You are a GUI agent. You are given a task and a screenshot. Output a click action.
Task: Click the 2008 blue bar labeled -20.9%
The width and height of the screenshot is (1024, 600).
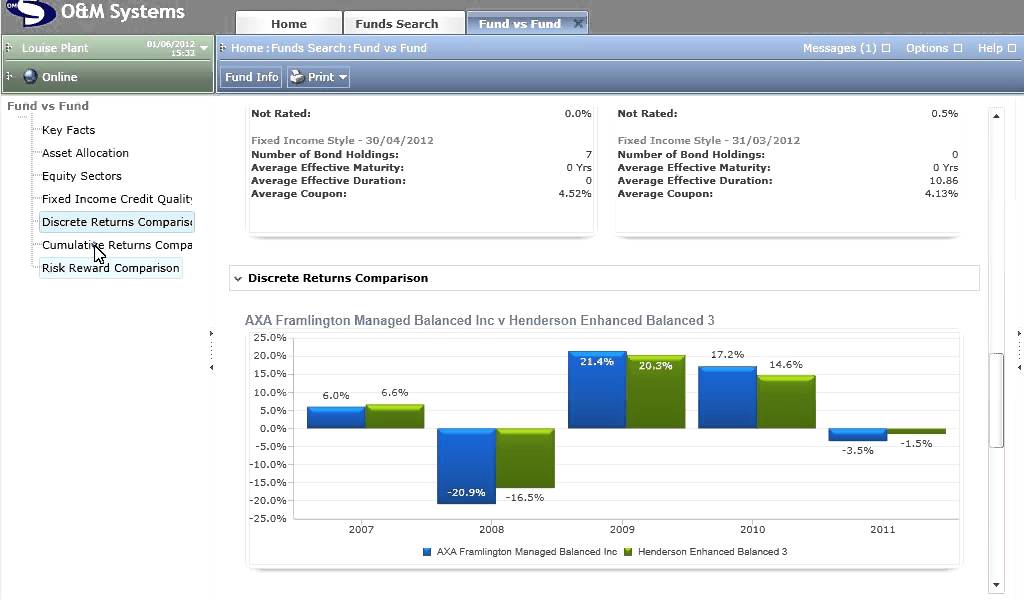tap(466, 466)
